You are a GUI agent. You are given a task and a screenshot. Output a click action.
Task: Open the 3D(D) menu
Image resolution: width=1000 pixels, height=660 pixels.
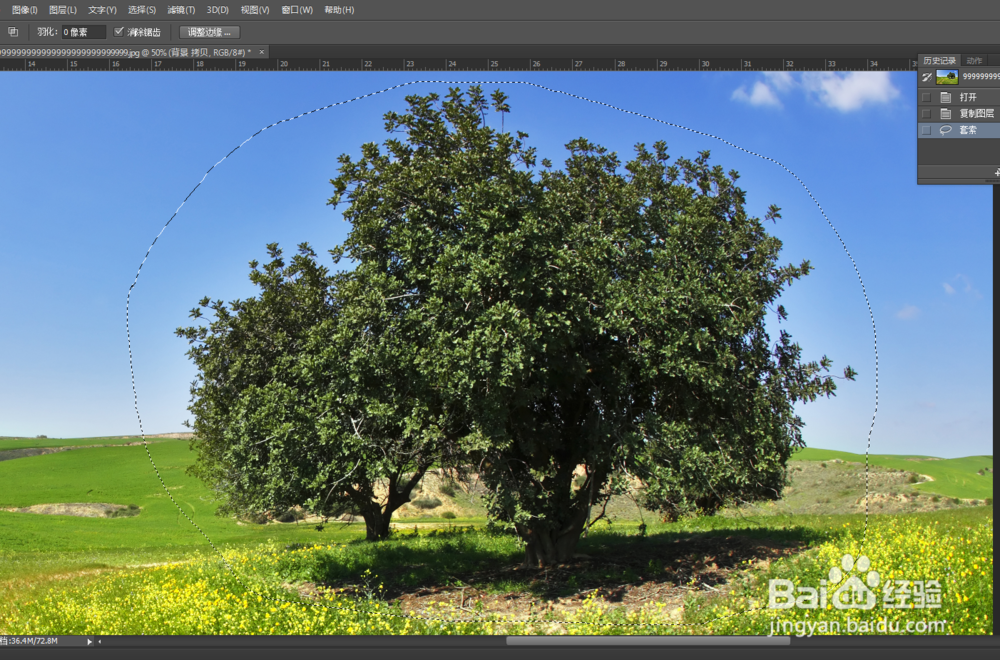tap(217, 10)
